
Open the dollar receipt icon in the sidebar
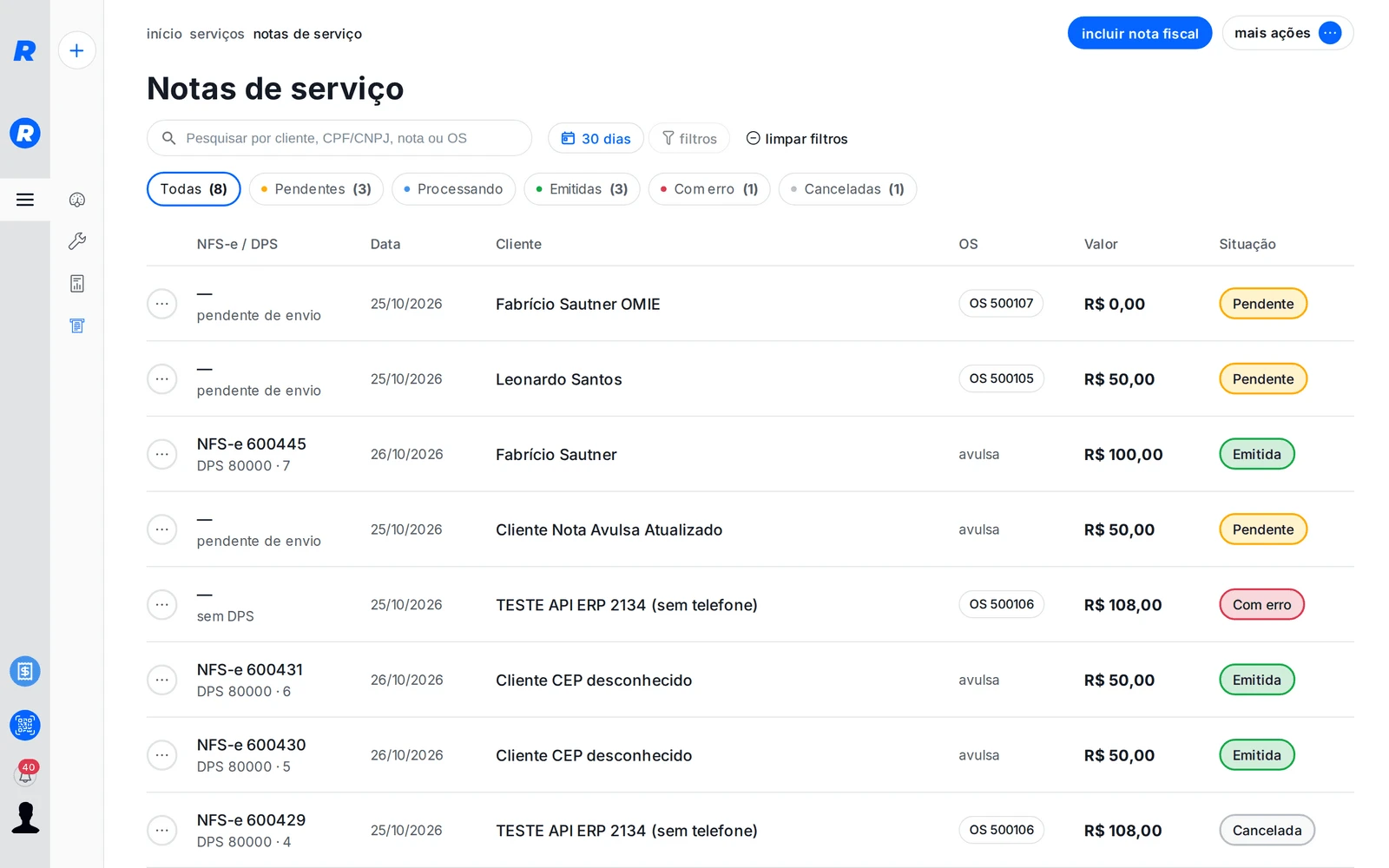(25, 671)
